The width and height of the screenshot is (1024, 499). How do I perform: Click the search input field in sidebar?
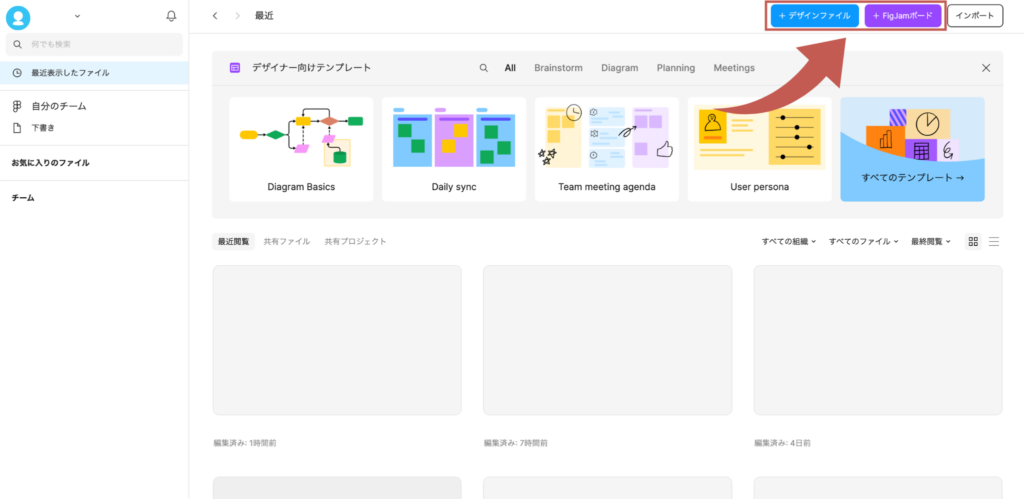pos(94,44)
